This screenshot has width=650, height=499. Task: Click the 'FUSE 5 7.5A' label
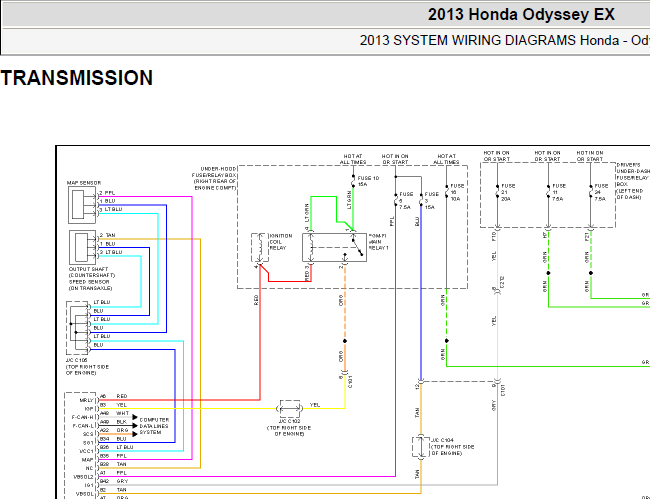406,200
